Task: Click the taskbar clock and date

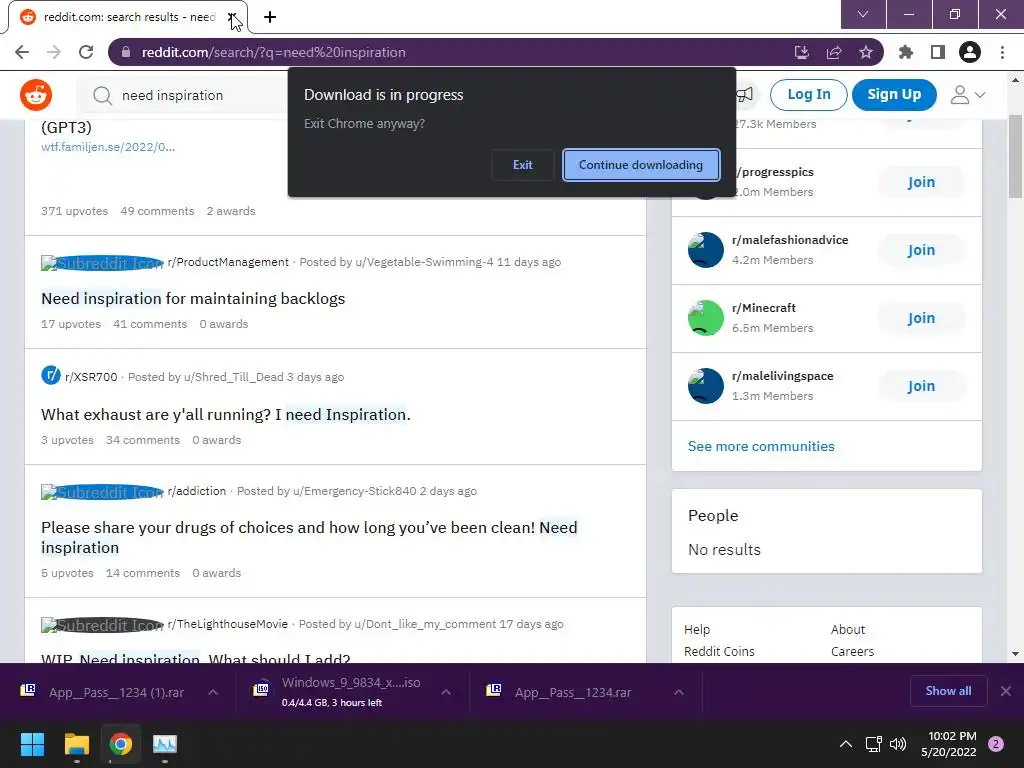Action: pos(948,744)
